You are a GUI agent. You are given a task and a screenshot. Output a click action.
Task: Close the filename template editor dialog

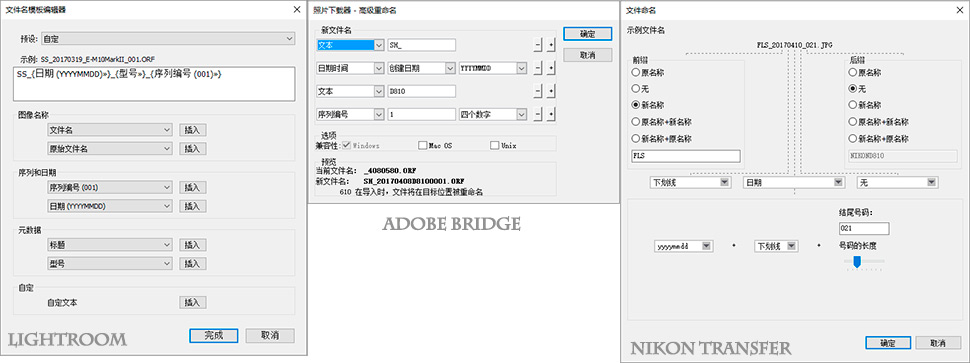point(296,9)
